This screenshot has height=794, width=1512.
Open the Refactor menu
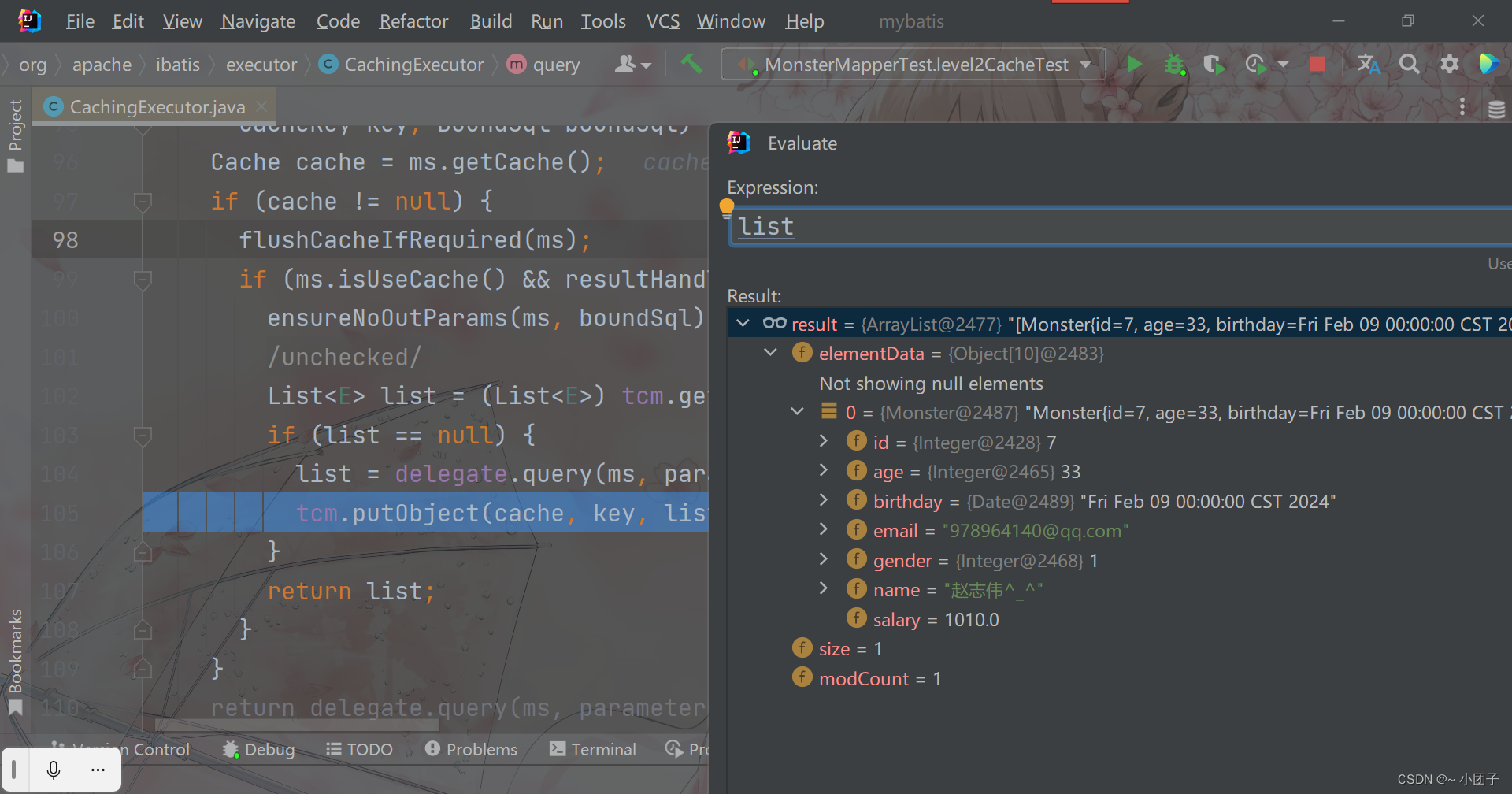point(413,21)
